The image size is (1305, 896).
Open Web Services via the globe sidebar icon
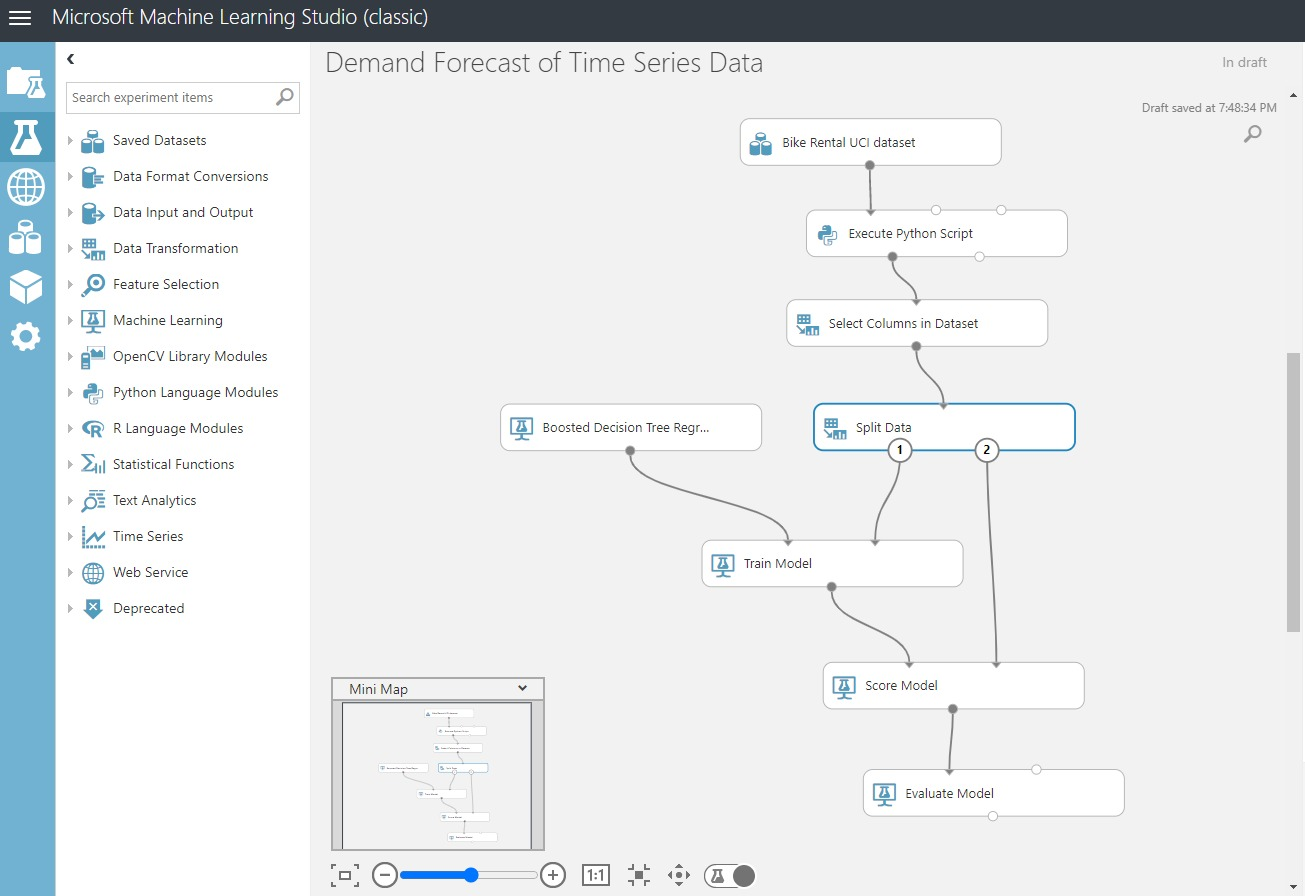[27, 187]
